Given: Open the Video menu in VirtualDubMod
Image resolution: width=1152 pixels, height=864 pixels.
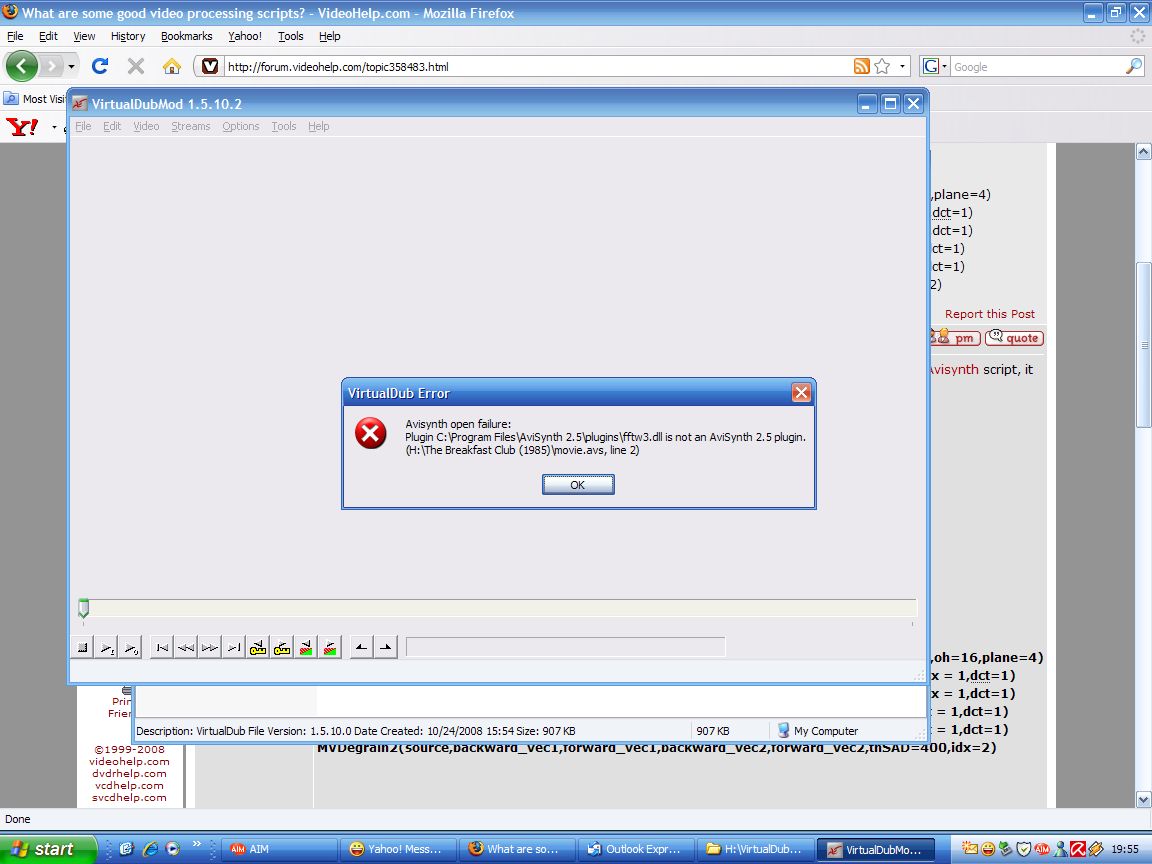Looking at the screenshot, I should pyautogui.click(x=146, y=126).
